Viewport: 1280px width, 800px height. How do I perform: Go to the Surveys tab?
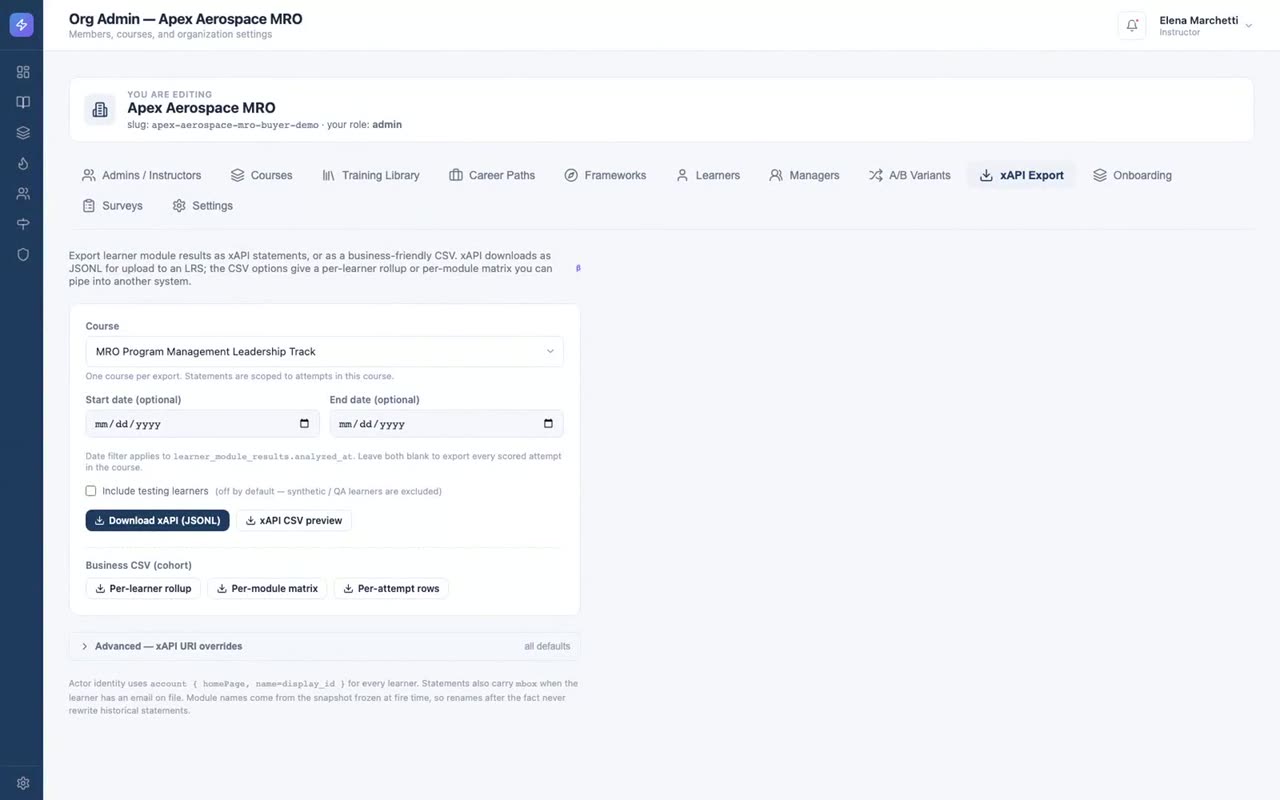pyautogui.click(x=113, y=206)
